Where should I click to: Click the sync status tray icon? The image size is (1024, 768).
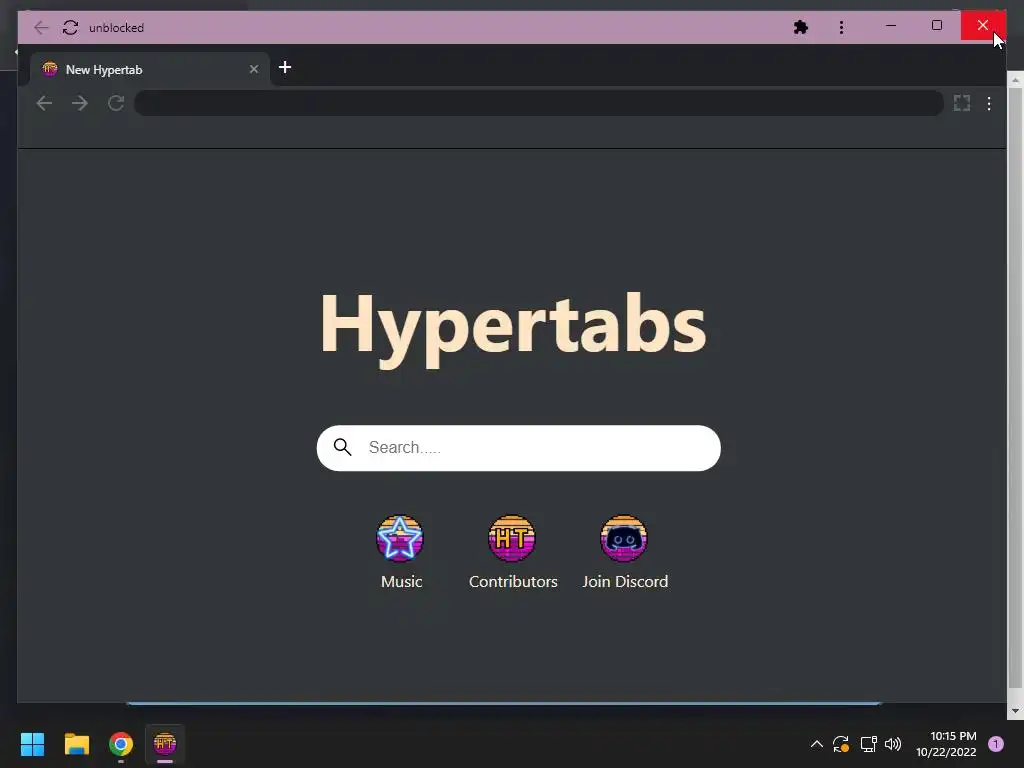click(x=840, y=744)
